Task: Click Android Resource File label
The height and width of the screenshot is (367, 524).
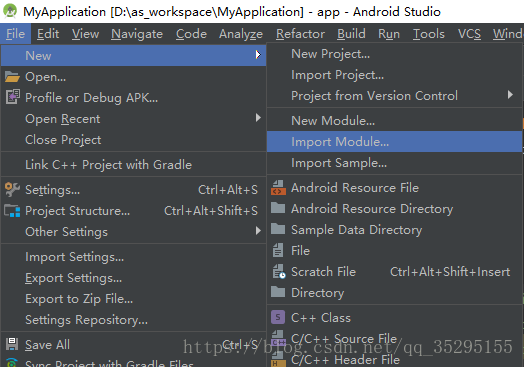Action: (x=355, y=188)
